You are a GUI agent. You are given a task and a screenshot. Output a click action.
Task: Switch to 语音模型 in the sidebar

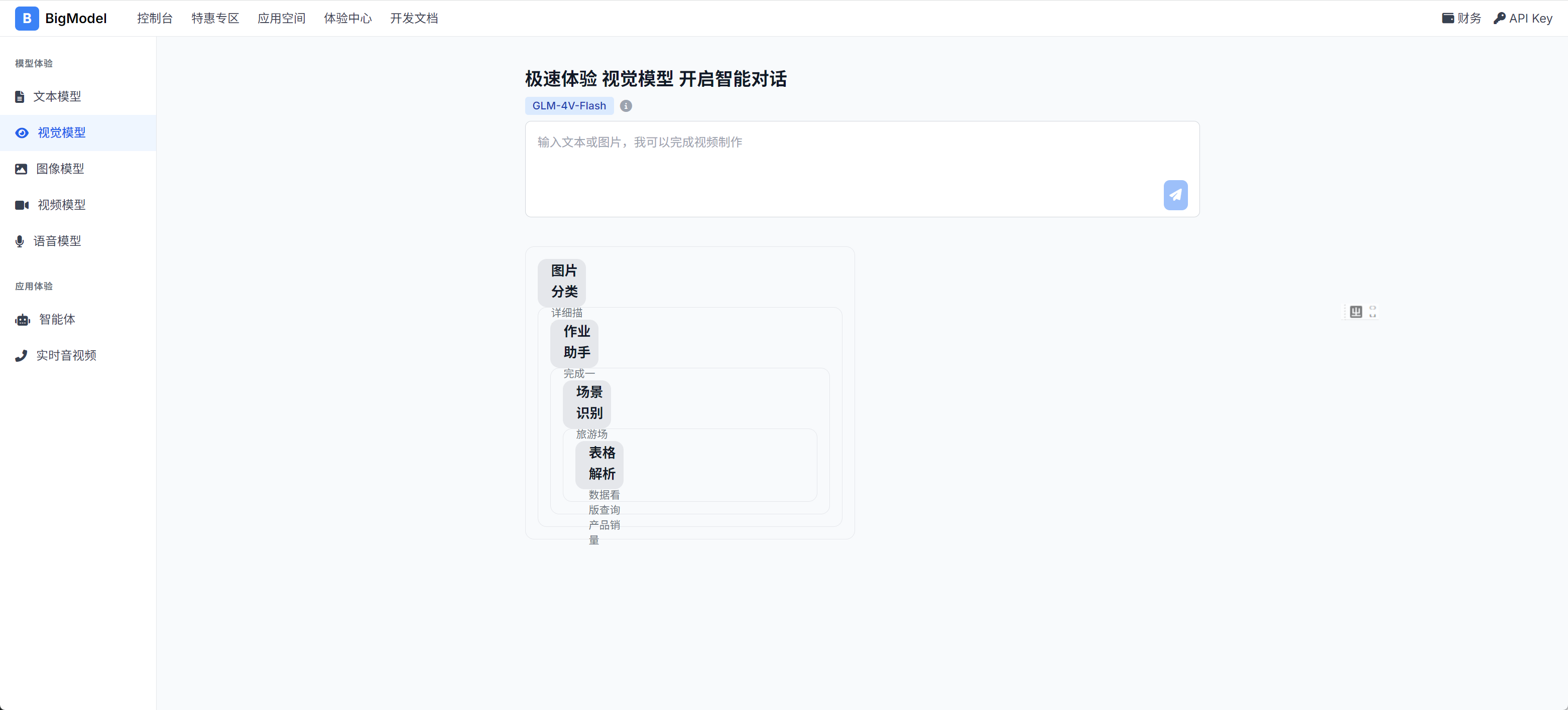(x=78, y=241)
